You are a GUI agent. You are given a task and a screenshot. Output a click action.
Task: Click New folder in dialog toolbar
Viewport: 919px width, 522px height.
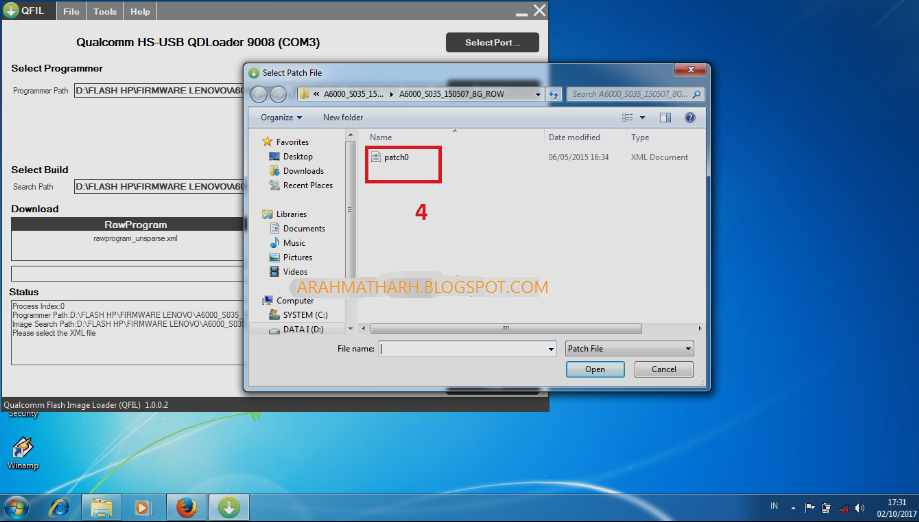(343, 117)
